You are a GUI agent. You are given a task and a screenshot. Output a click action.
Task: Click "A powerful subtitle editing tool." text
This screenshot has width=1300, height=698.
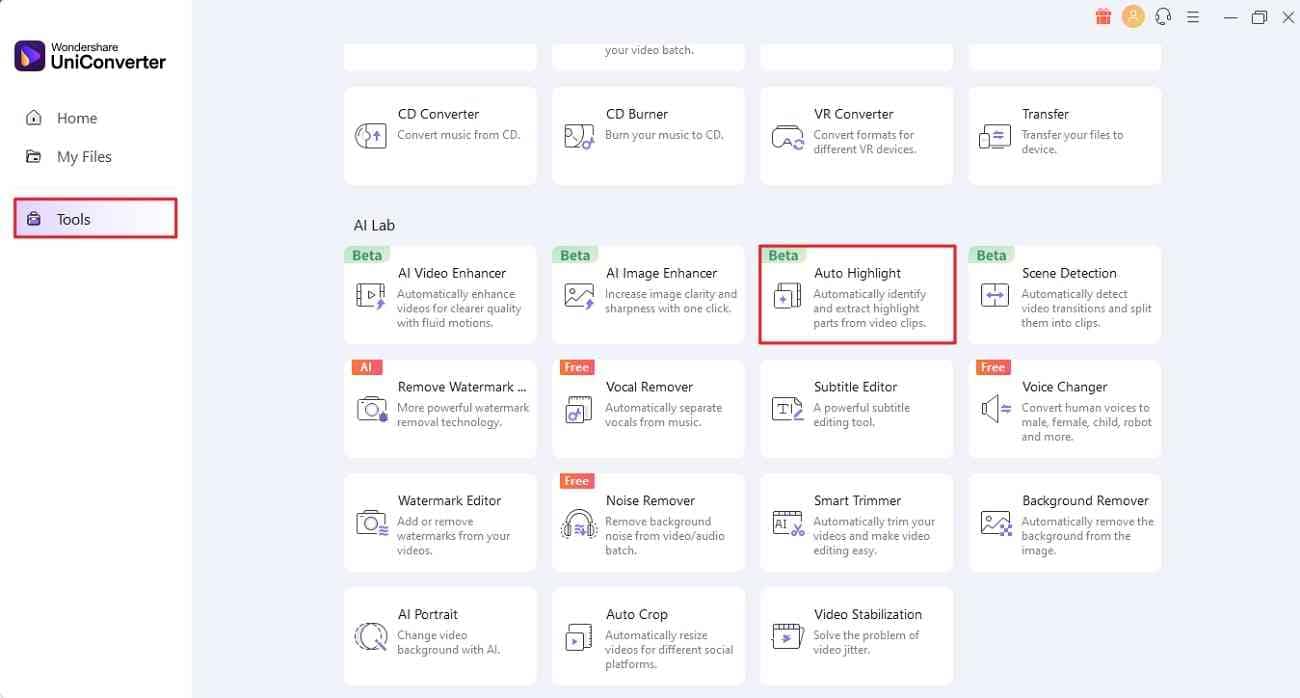(861, 415)
